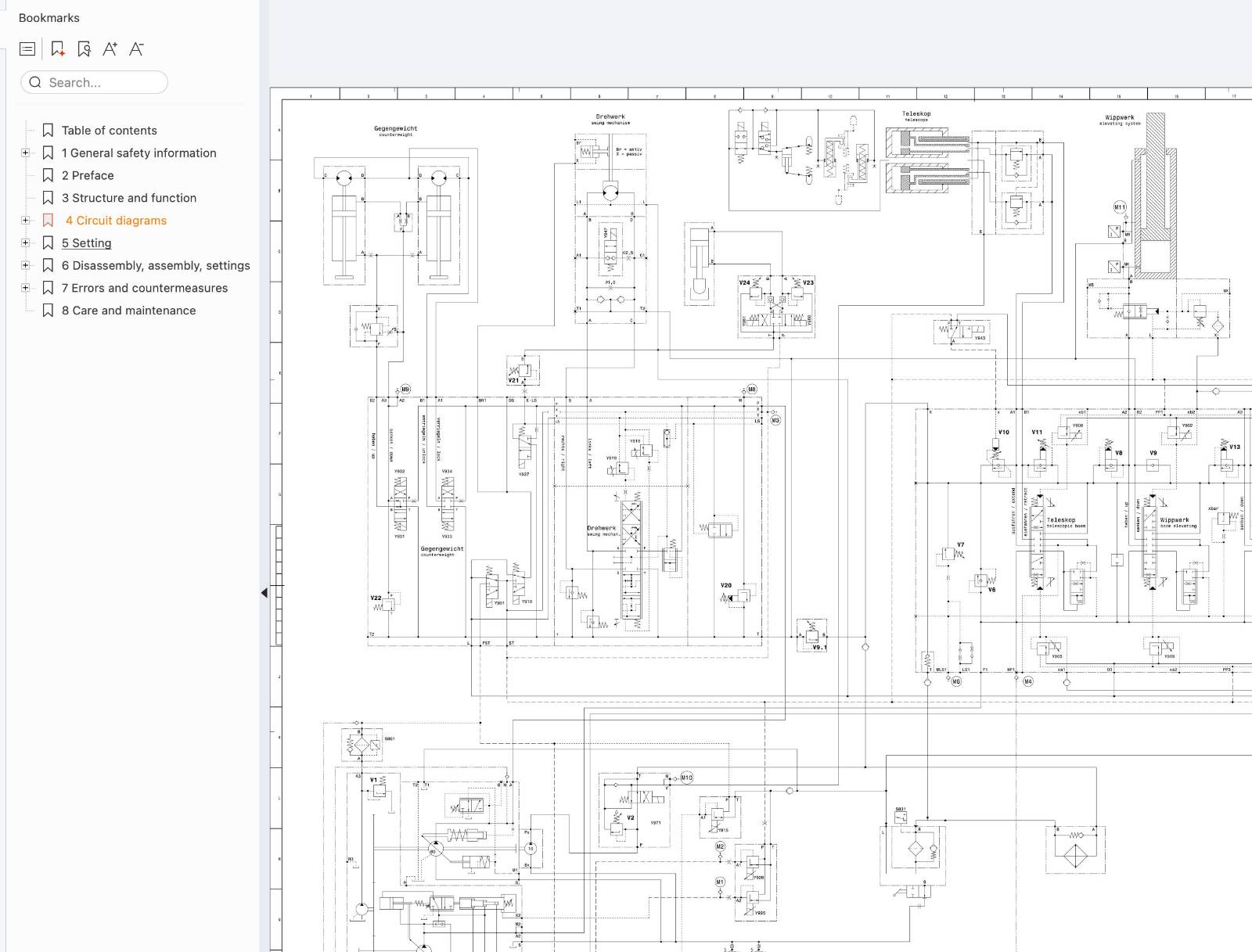Click the Gegengewicht counterweight label at top of diagram

click(396, 131)
